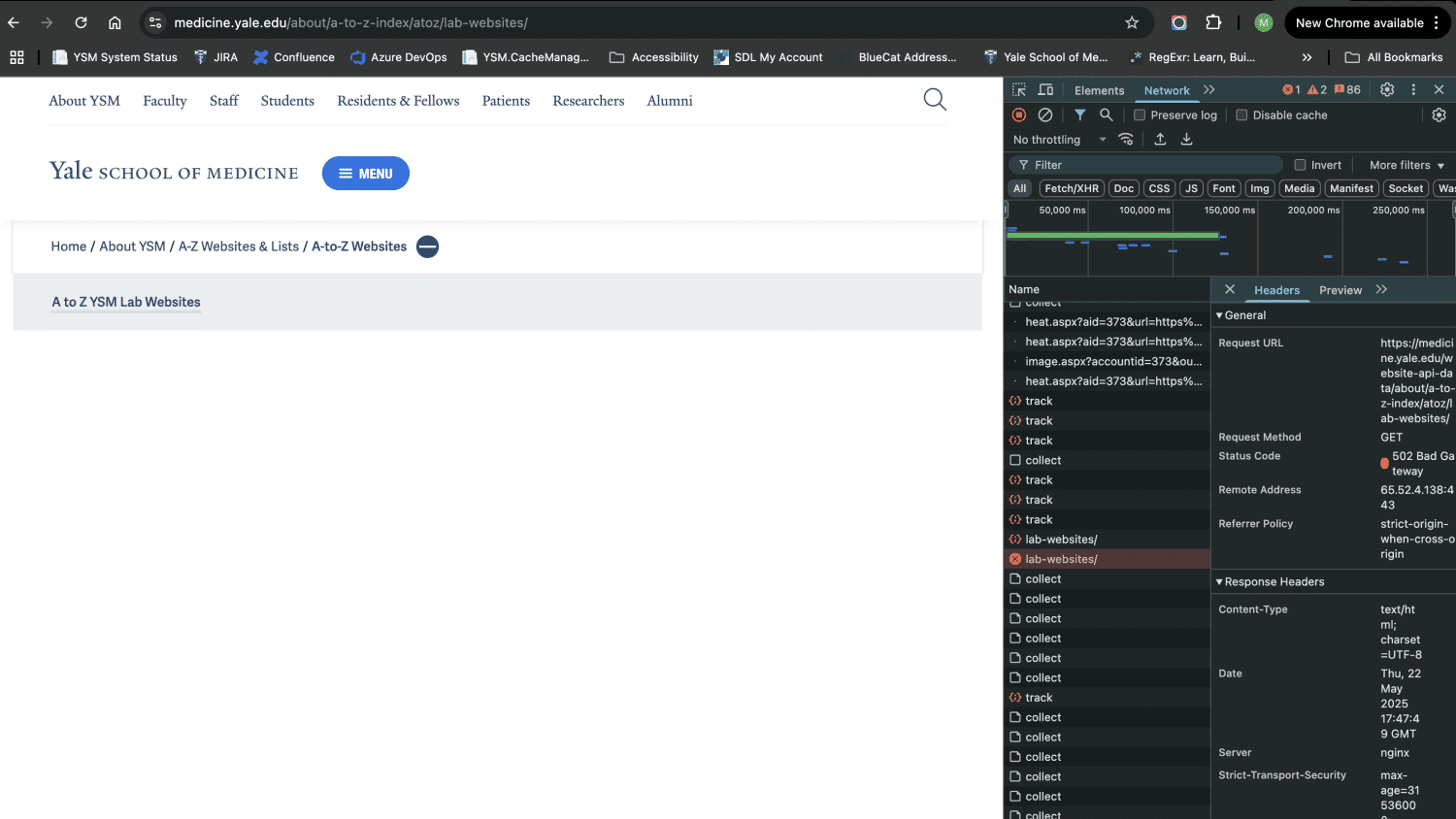
Task: Click the Filter text input field
Action: click(x=1145, y=165)
